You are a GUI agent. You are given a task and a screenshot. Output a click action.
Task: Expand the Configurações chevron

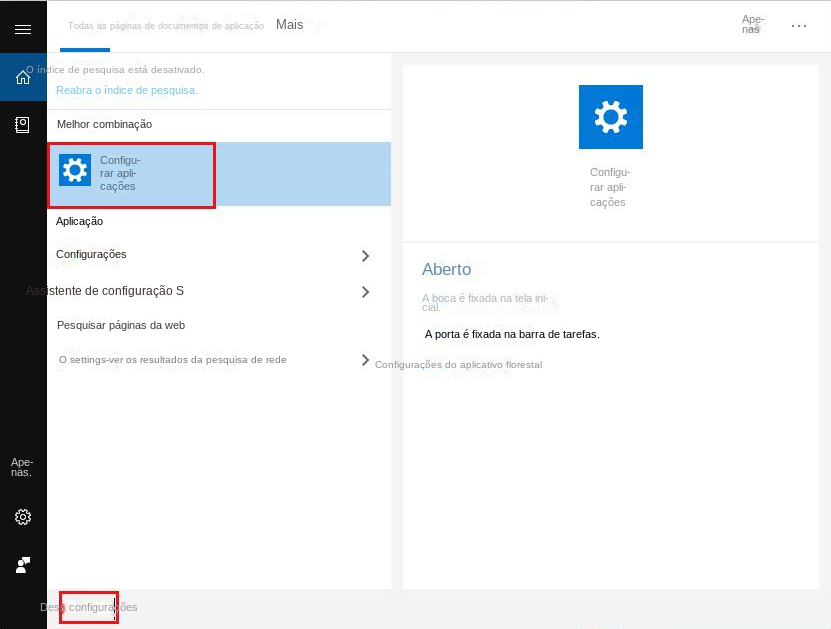366,255
